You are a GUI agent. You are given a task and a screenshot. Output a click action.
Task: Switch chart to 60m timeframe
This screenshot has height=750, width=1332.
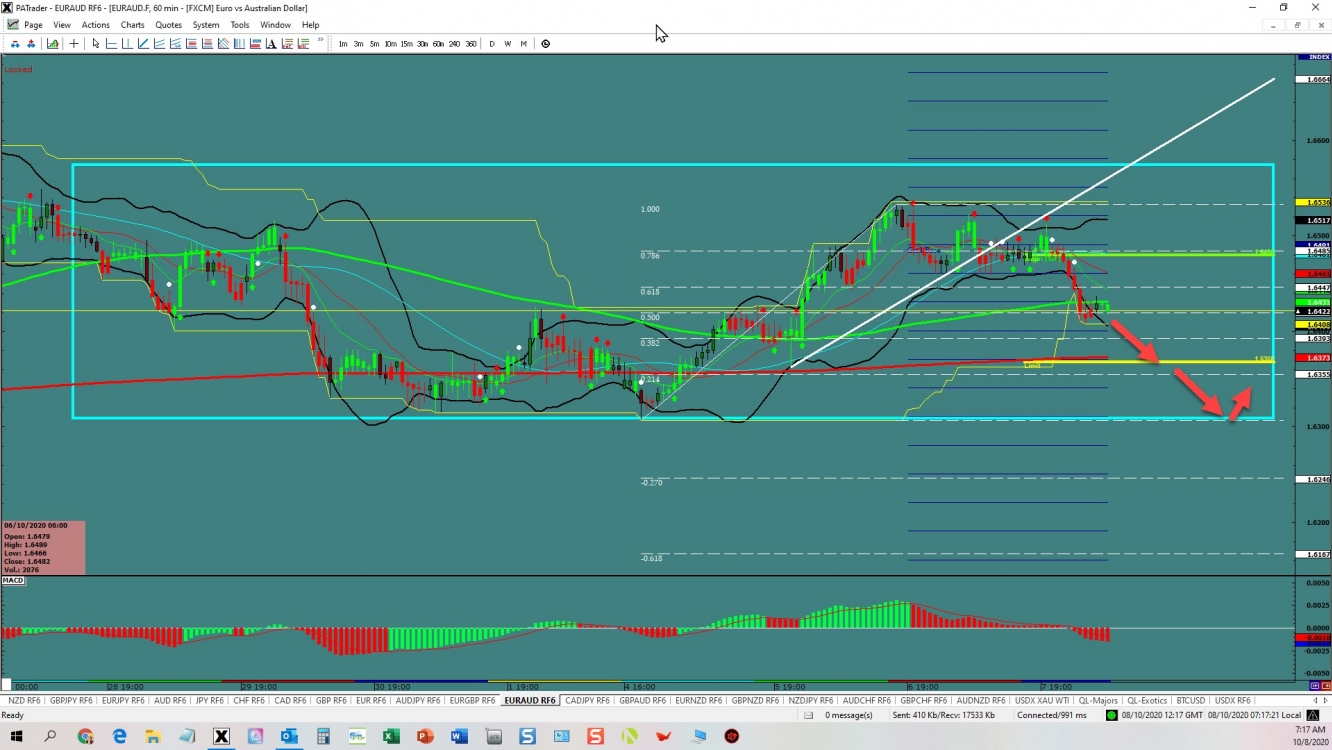[x=438, y=44]
